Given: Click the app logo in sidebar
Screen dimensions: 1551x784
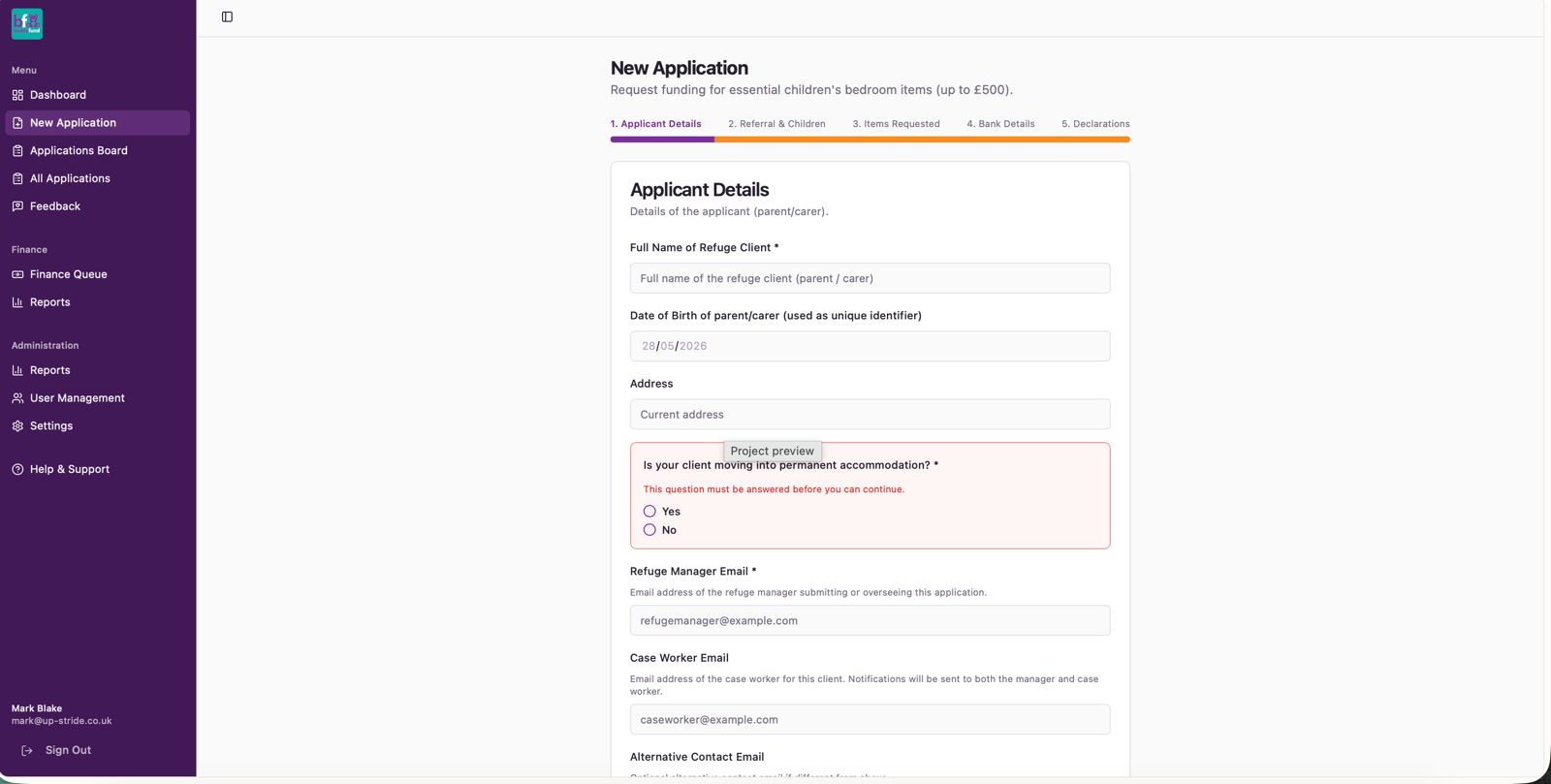Looking at the screenshot, I should pos(27,23).
